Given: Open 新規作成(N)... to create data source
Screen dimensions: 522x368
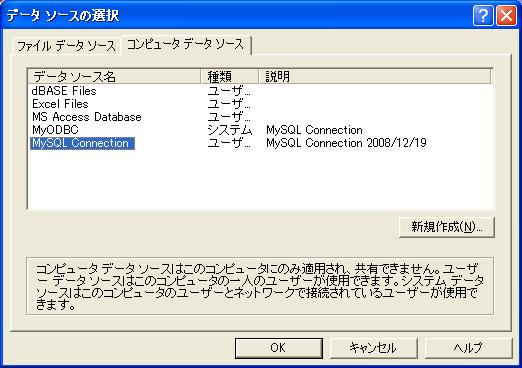Looking at the screenshot, I should (x=447, y=227).
